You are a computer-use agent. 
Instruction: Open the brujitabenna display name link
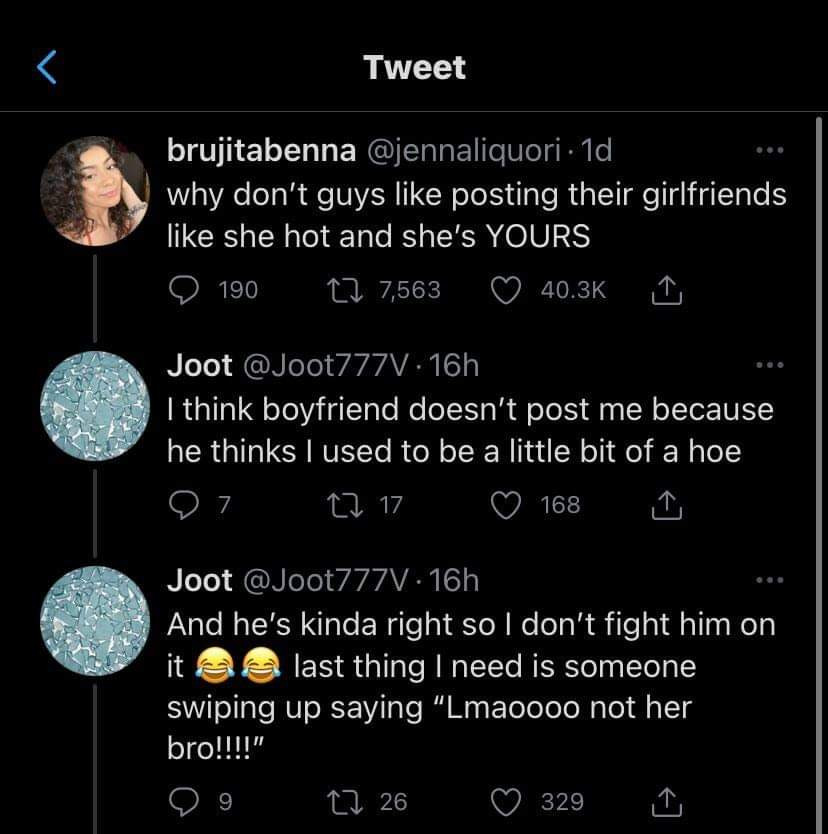261,151
